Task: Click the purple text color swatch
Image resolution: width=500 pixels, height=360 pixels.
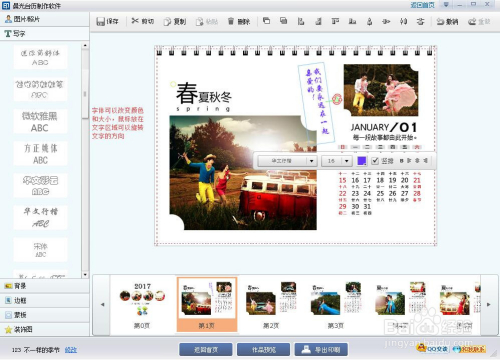Action: click(x=362, y=161)
